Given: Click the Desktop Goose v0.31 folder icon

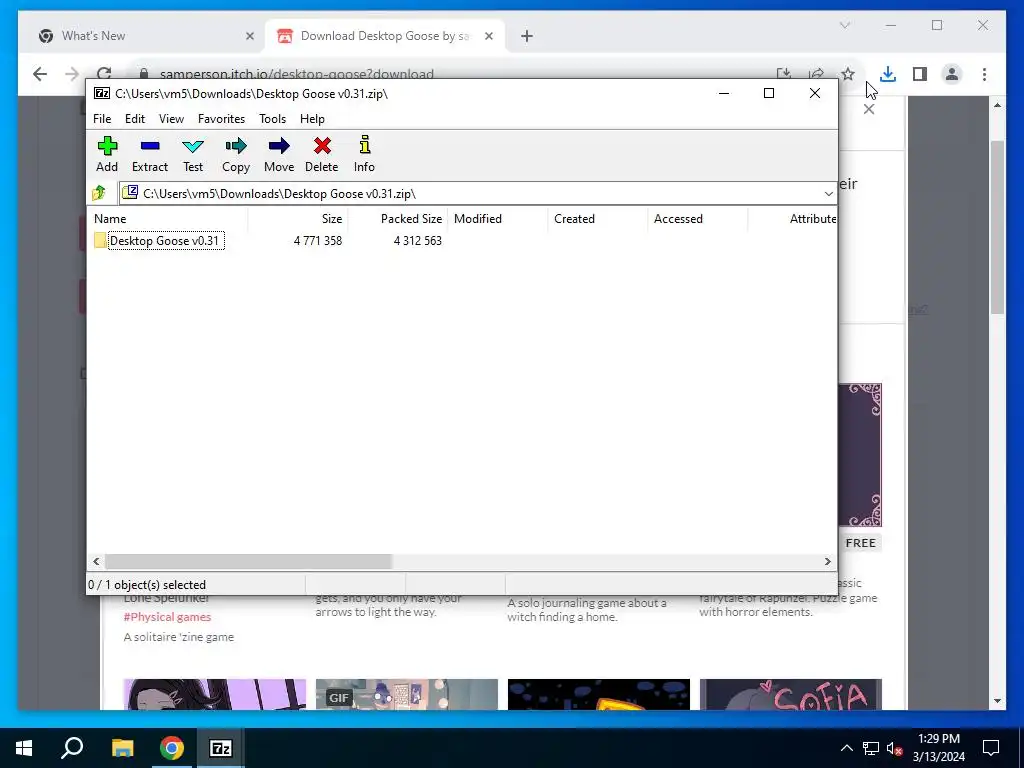Looking at the screenshot, I should (x=100, y=240).
